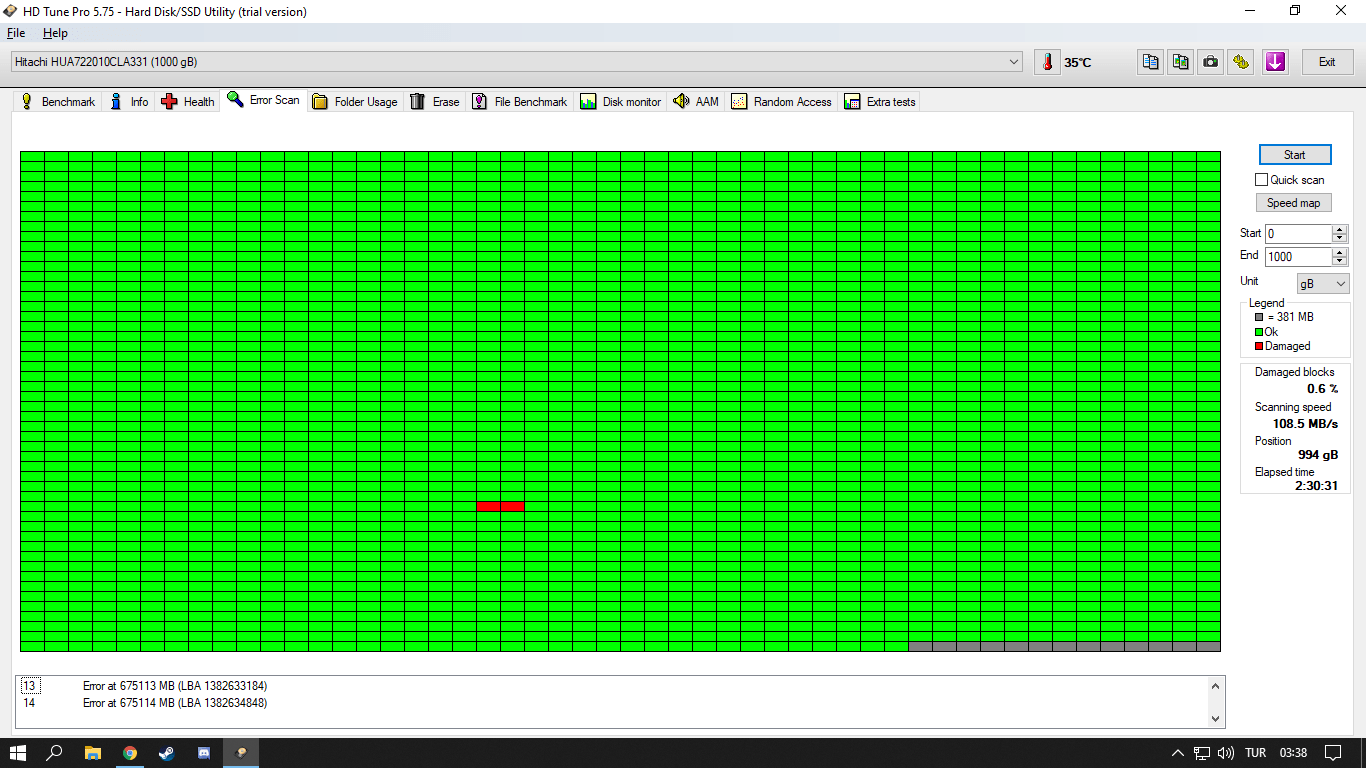This screenshot has height=768, width=1366.
Task: Open Google Chrome from the taskbar
Action: (130, 753)
